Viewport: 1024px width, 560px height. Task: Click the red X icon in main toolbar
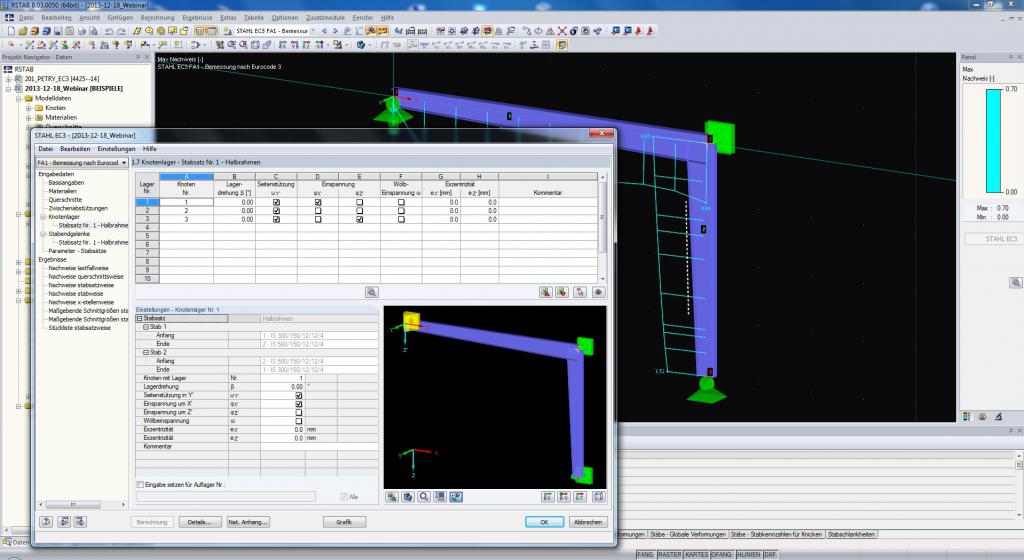[562, 31]
